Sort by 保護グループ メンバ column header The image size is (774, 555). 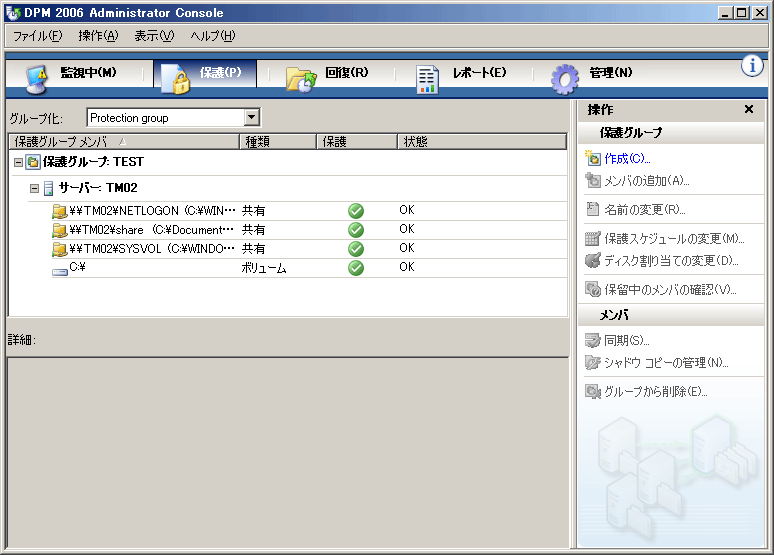click(124, 142)
